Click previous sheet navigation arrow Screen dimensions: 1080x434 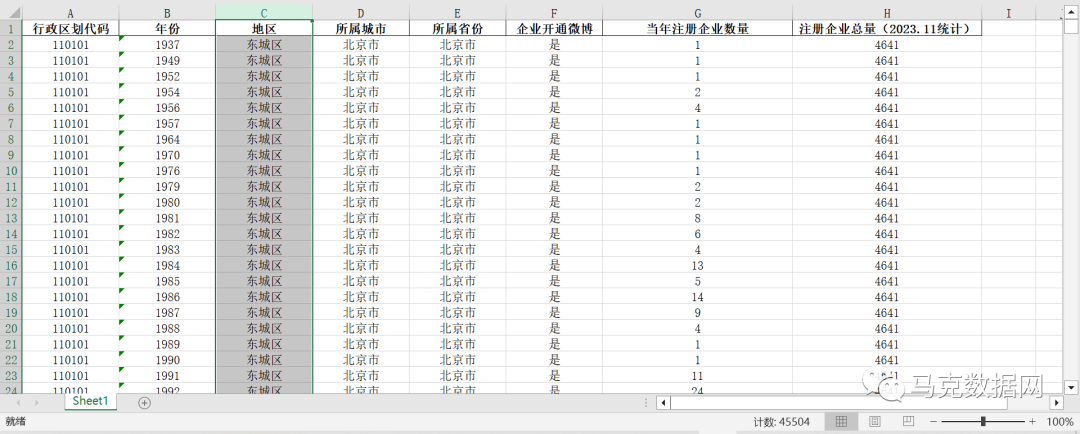(x=18, y=402)
